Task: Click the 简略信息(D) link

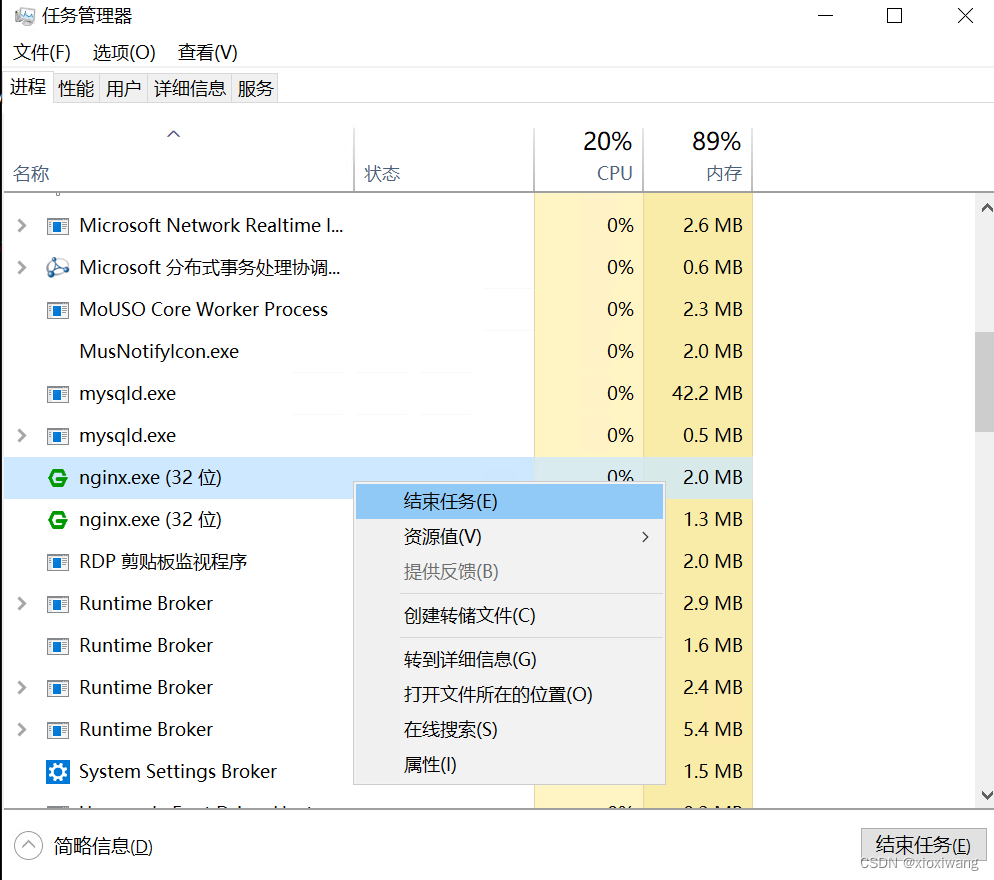Action: pos(103,846)
